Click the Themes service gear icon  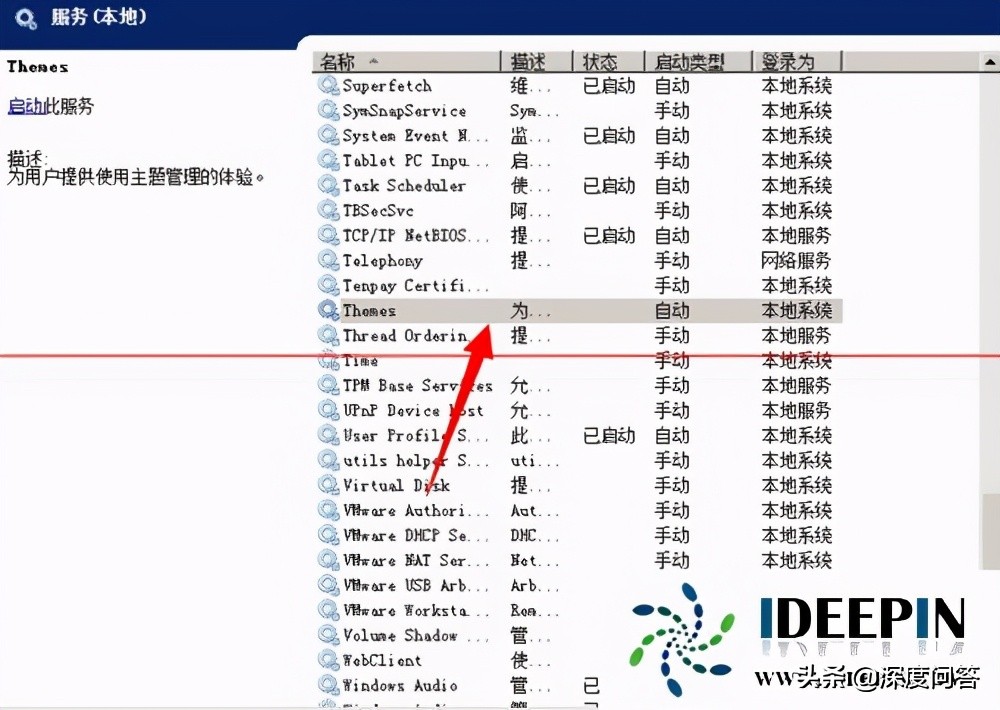328,310
